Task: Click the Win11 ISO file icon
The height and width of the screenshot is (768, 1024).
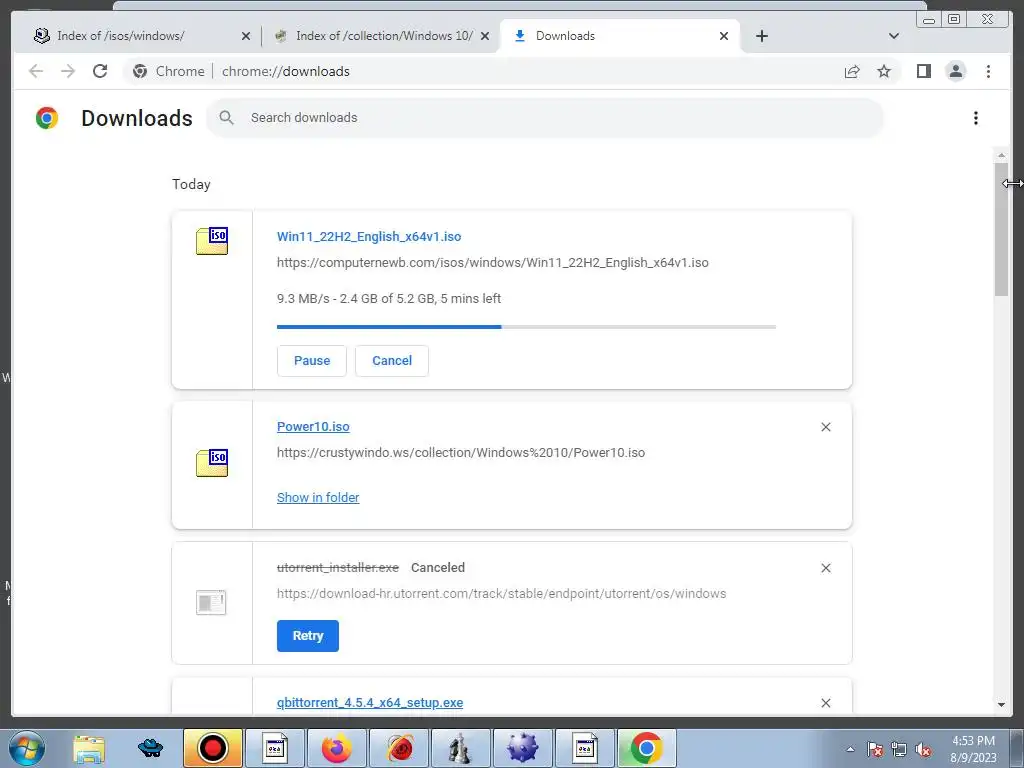Action: pos(212,241)
